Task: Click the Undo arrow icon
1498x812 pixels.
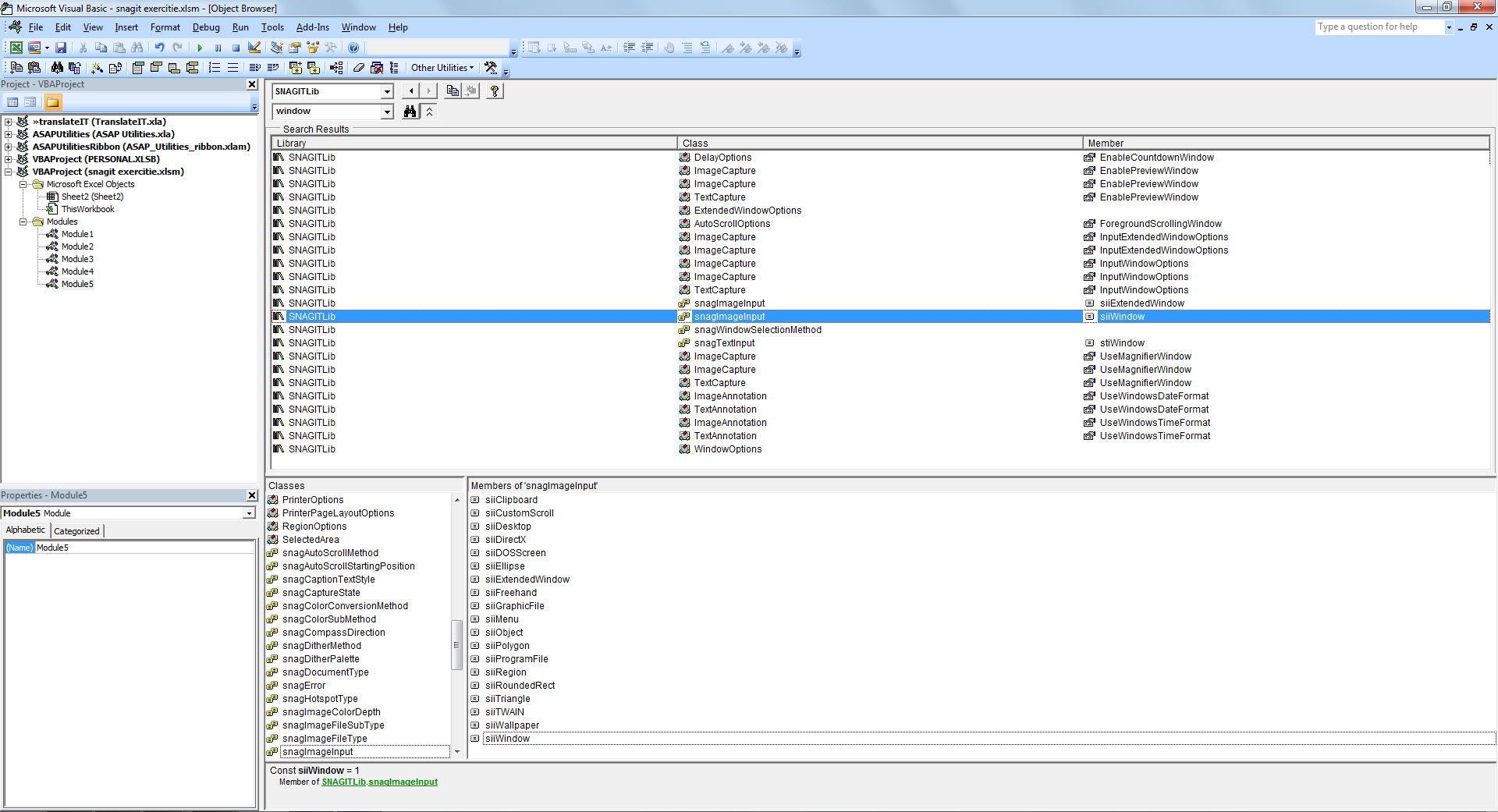Action: point(159,48)
